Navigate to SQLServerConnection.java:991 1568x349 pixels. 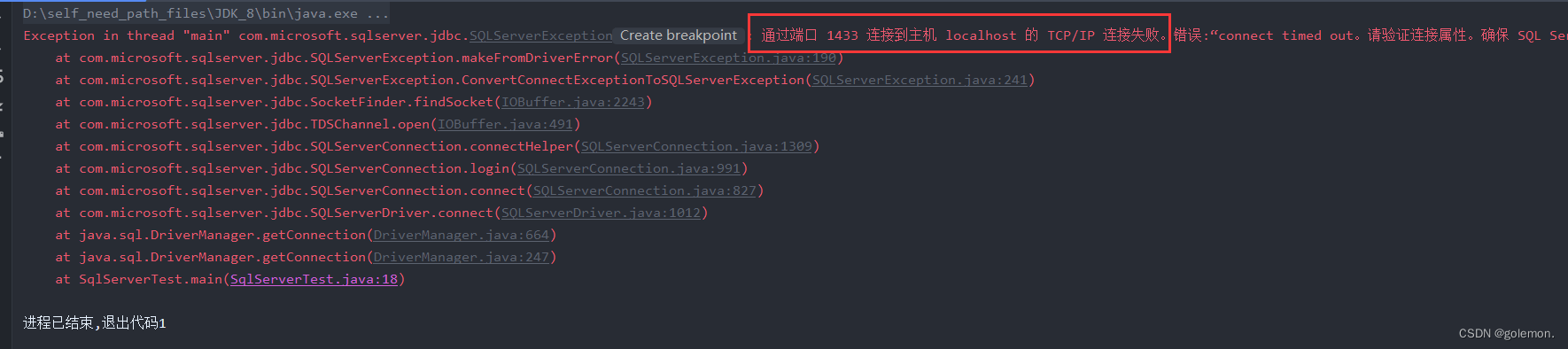pyautogui.click(x=629, y=168)
